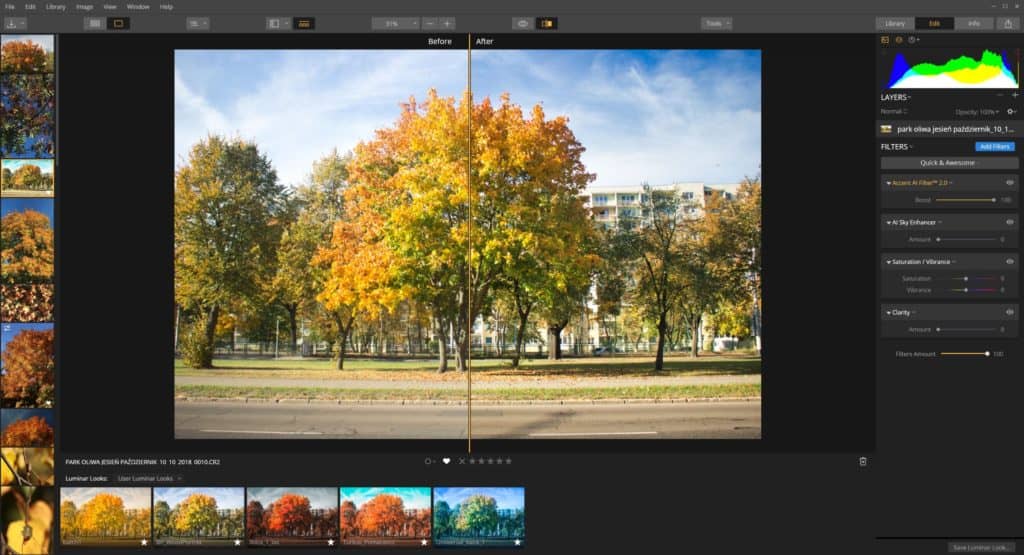
Task: Open the Help menu
Action: [x=167, y=7]
